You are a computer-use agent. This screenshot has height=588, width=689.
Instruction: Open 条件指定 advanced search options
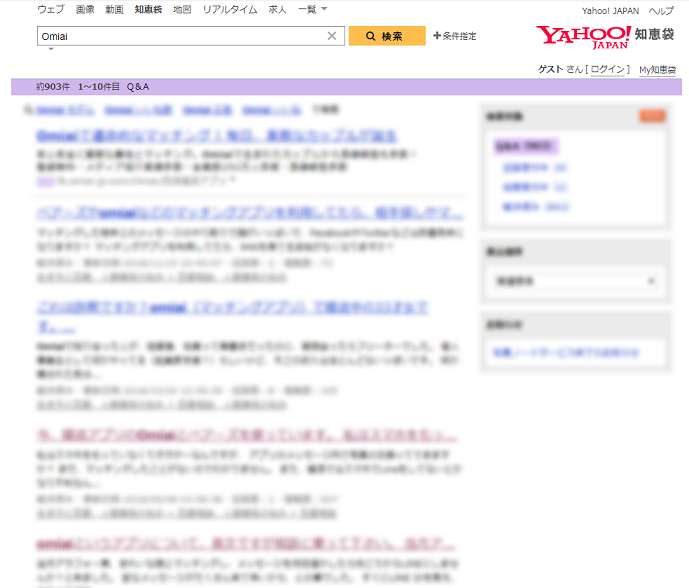455,36
